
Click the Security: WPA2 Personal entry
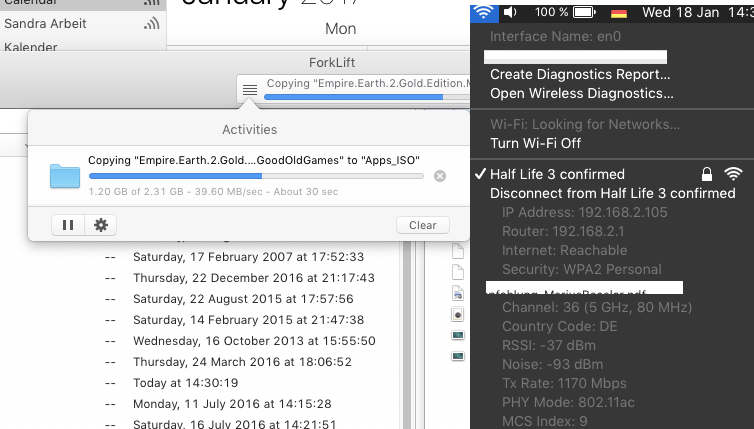pos(582,269)
